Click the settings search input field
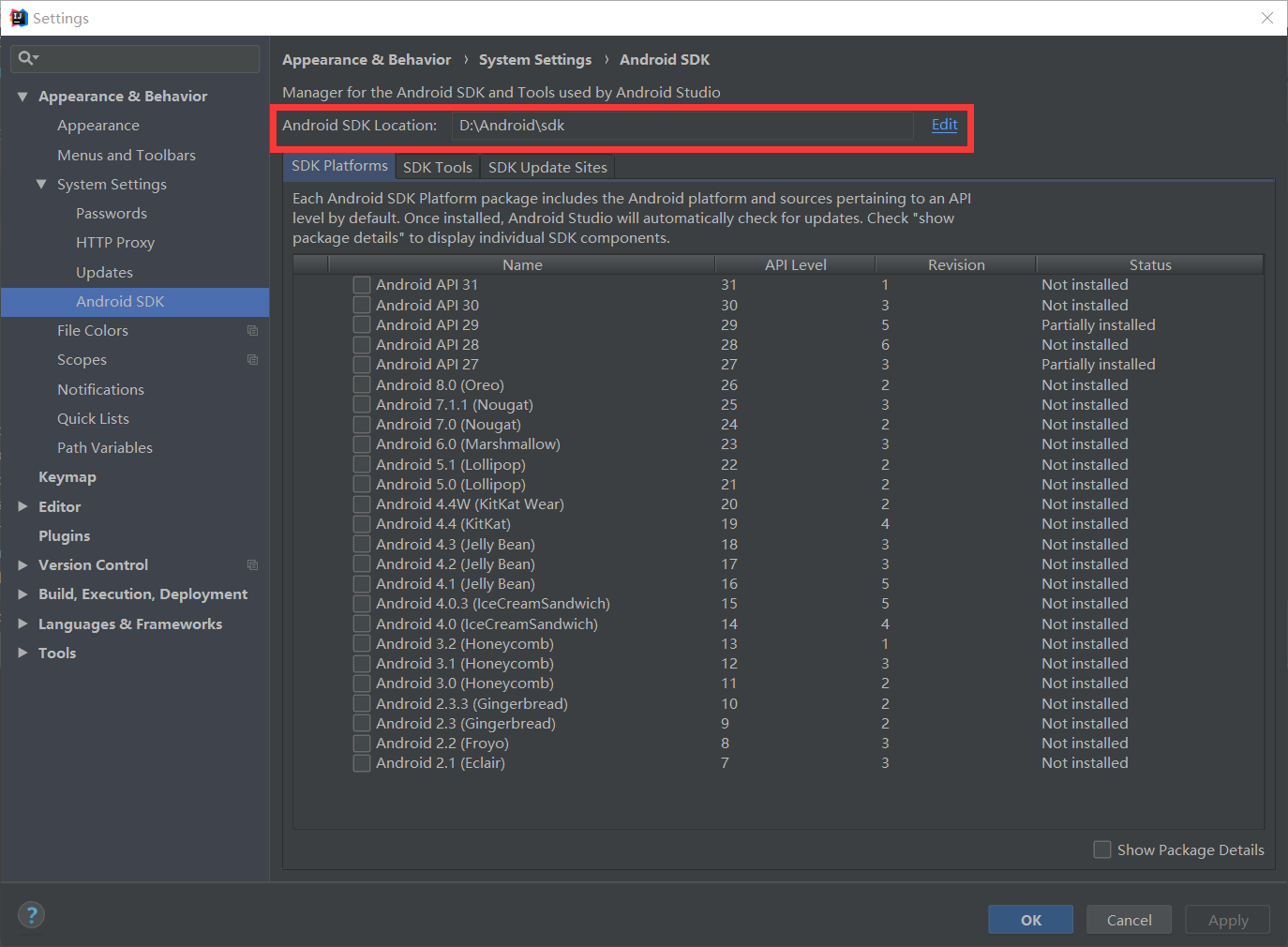 pyautogui.click(x=136, y=58)
